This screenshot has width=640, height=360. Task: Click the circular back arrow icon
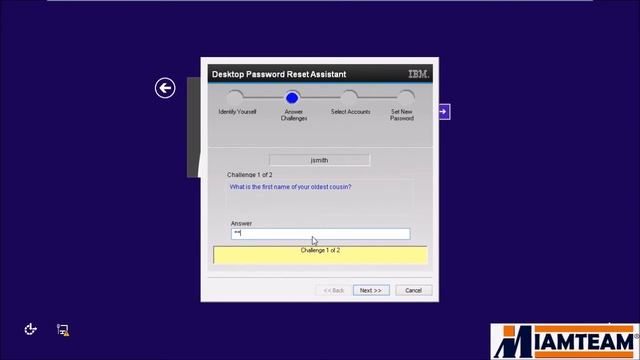click(x=165, y=88)
